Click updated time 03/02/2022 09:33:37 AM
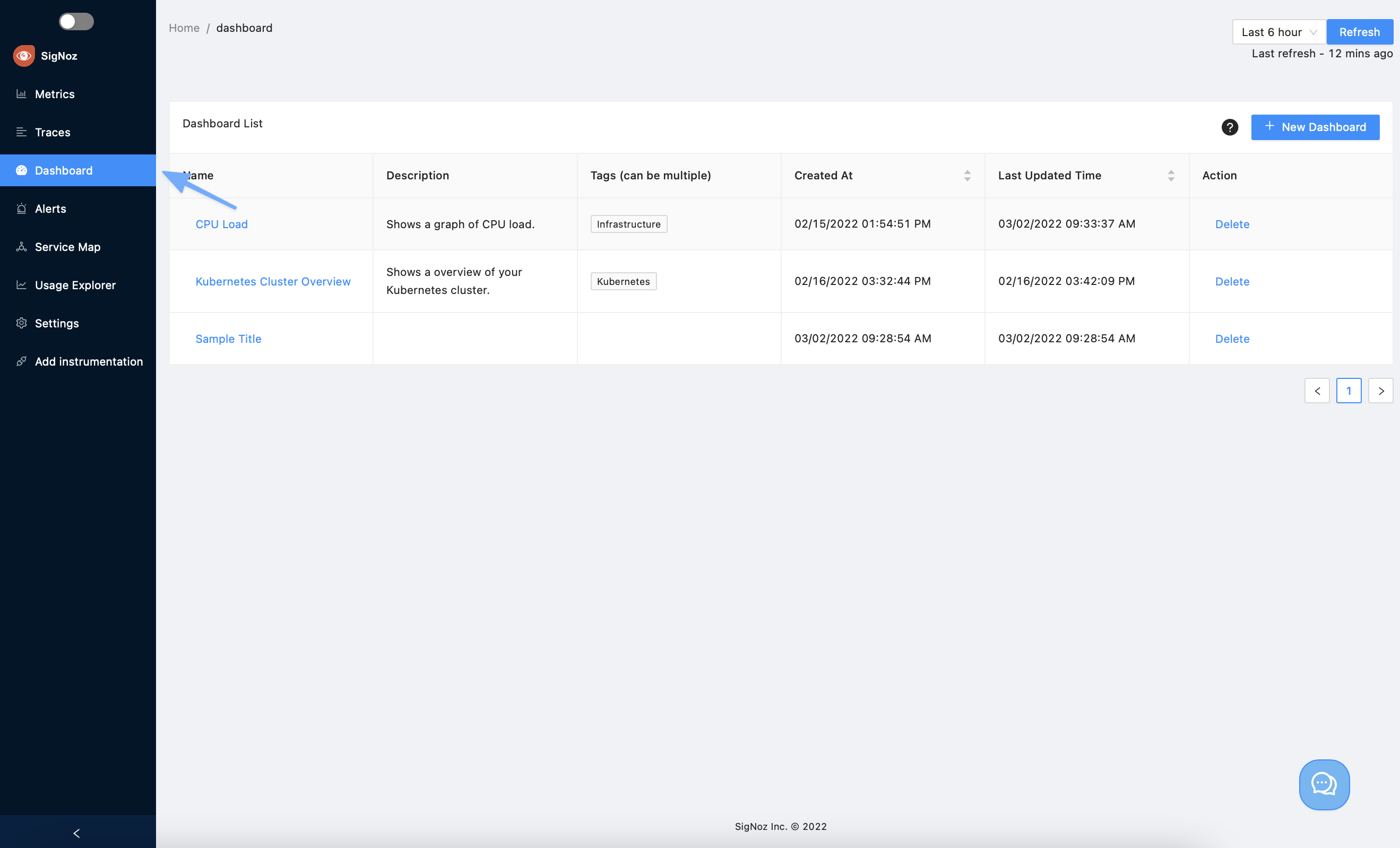This screenshot has height=848, width=1400. point(1067,224)
